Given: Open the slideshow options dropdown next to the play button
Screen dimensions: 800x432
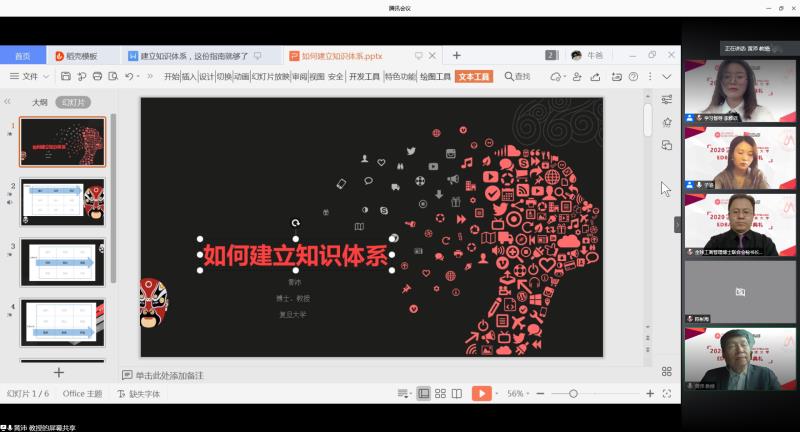Looking at the screenshot, I should (496, 393).
